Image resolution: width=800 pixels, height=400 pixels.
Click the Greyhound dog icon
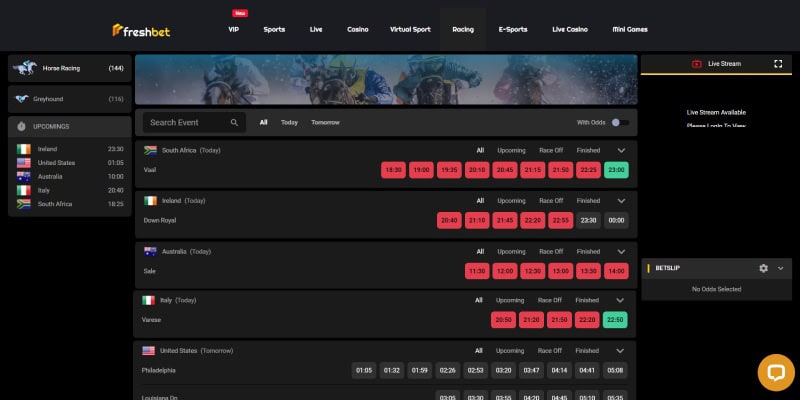click(23, 99)
